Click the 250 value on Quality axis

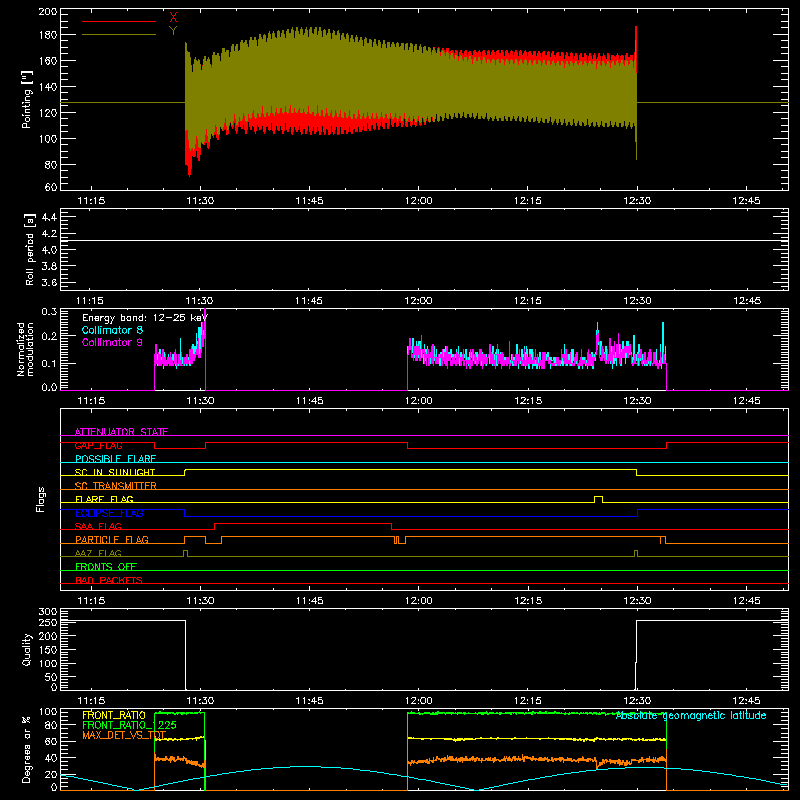pyautogui.click(x=48, y=622)
